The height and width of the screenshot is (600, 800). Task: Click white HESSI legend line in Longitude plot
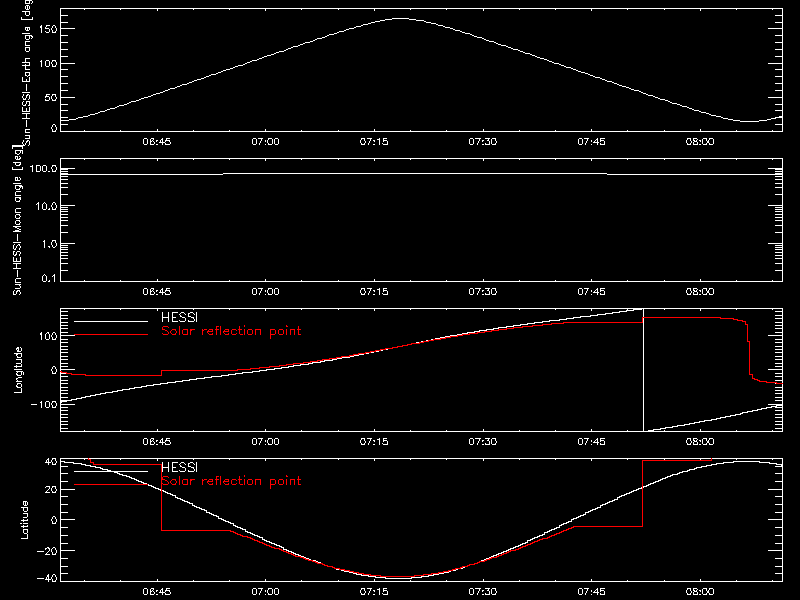[111, 321]
